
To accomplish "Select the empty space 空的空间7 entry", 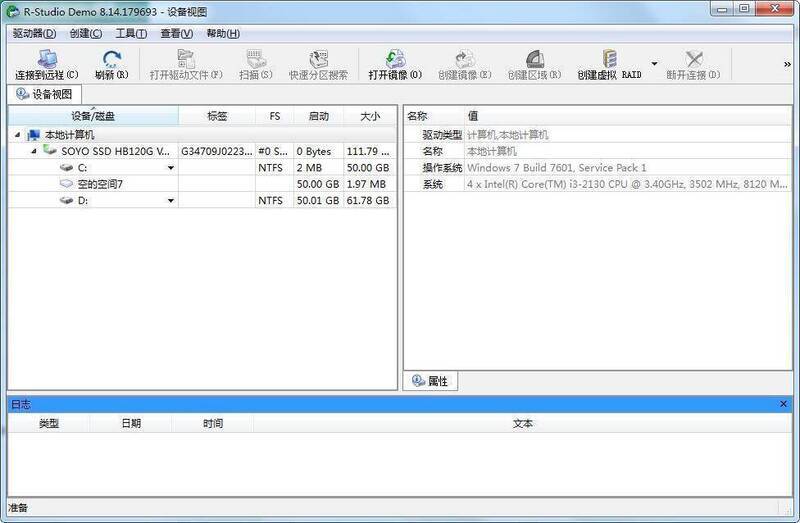I will [x=100, y=184].
